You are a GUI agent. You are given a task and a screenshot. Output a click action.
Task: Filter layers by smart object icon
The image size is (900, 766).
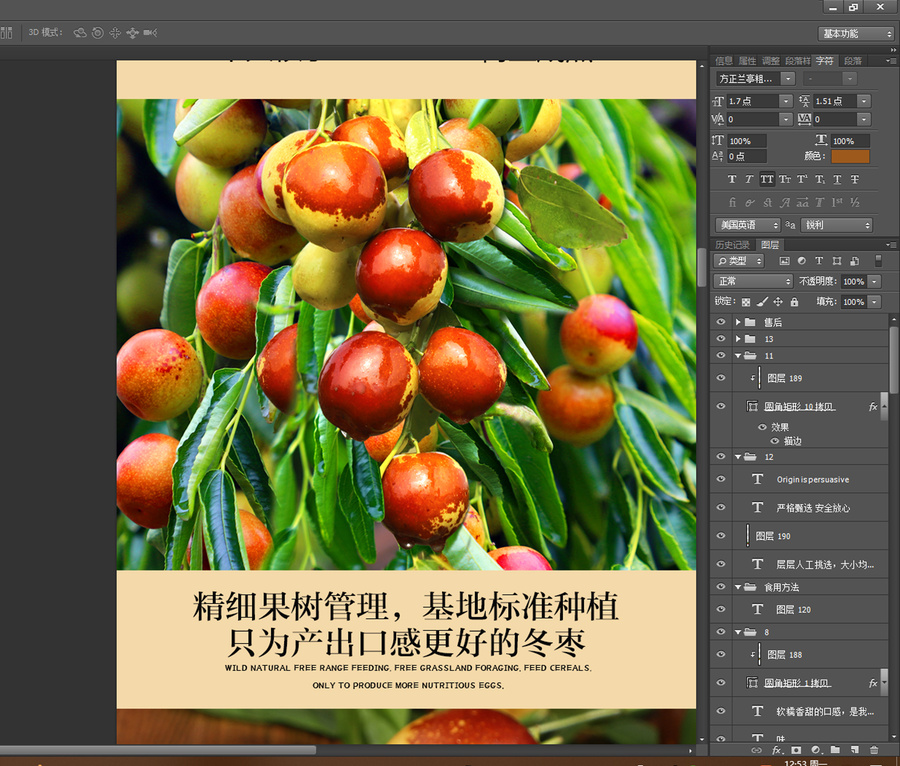pyautogui.click(x=855, y=261)
